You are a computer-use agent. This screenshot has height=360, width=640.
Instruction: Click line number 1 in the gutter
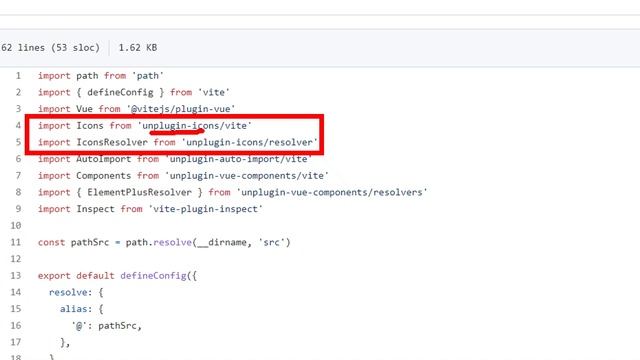point(18,76)
